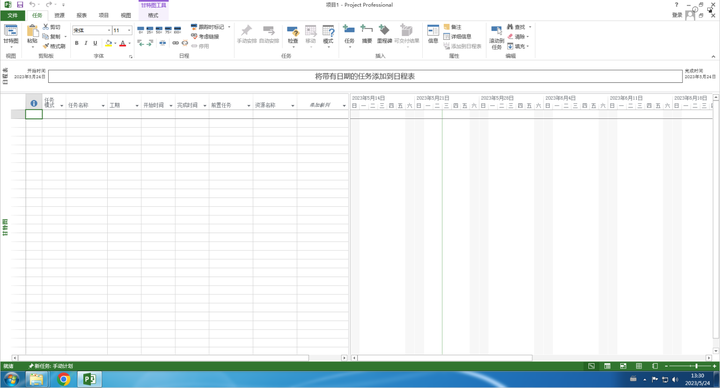
Task: Switch to the 项目 ribbon tab
Action: point(104,16)
